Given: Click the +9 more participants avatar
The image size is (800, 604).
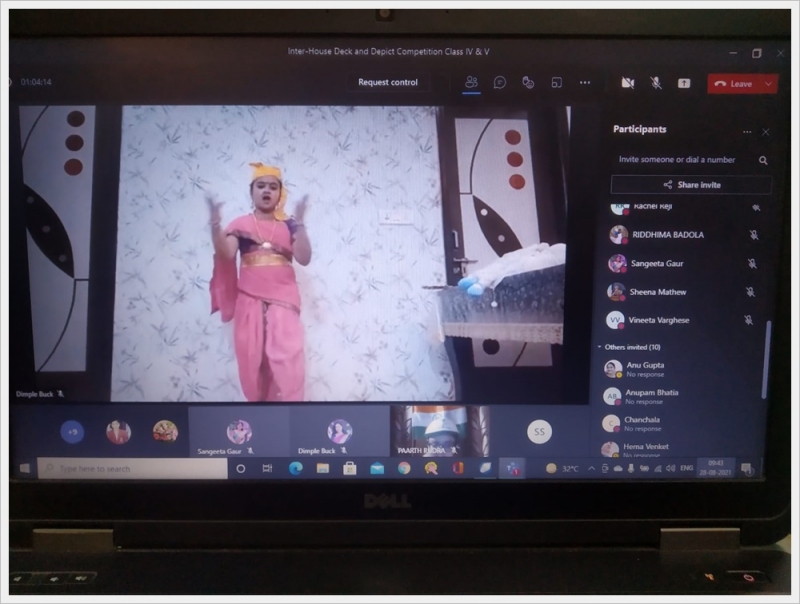Looking at the screenshot, I should [x=72, y=432].
